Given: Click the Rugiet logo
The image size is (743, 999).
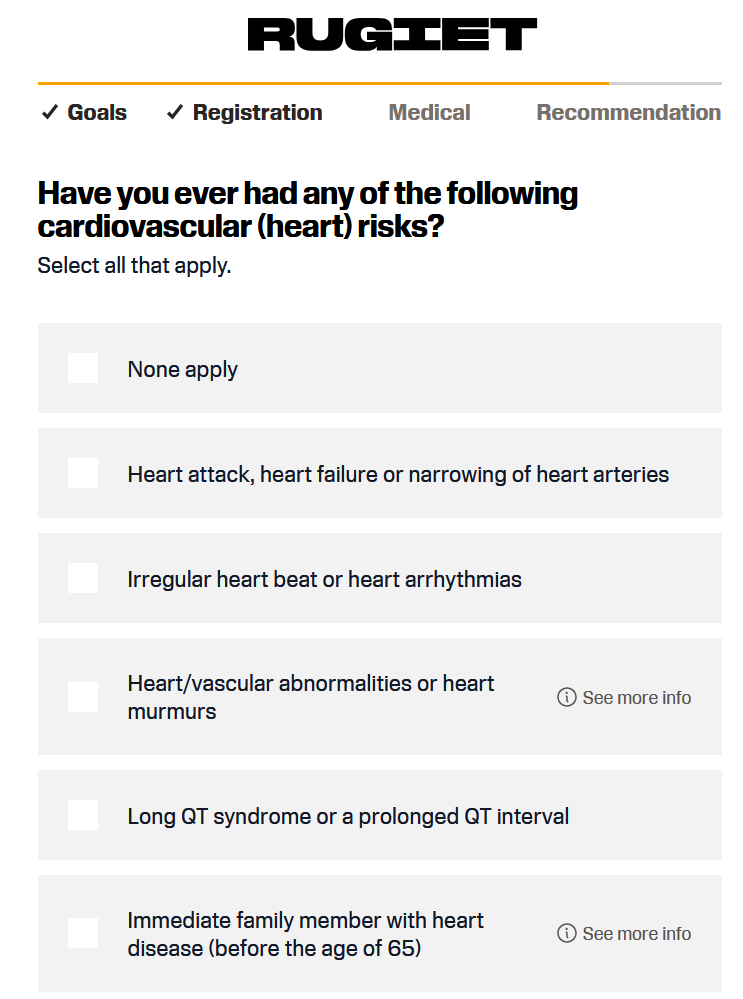Looking at the screenshot, I should point(392,34).
